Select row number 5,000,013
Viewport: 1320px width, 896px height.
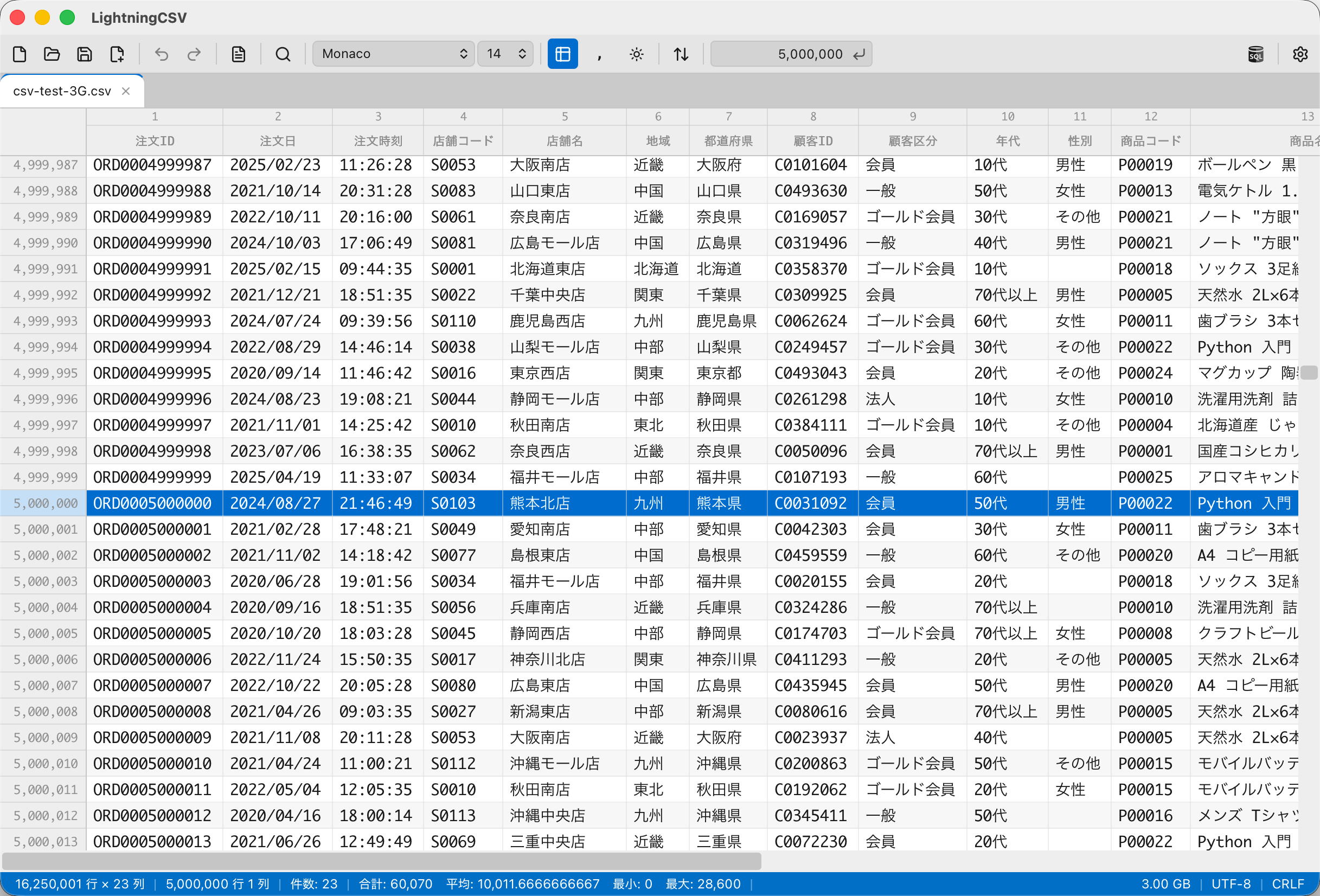[x=43, y=841]
